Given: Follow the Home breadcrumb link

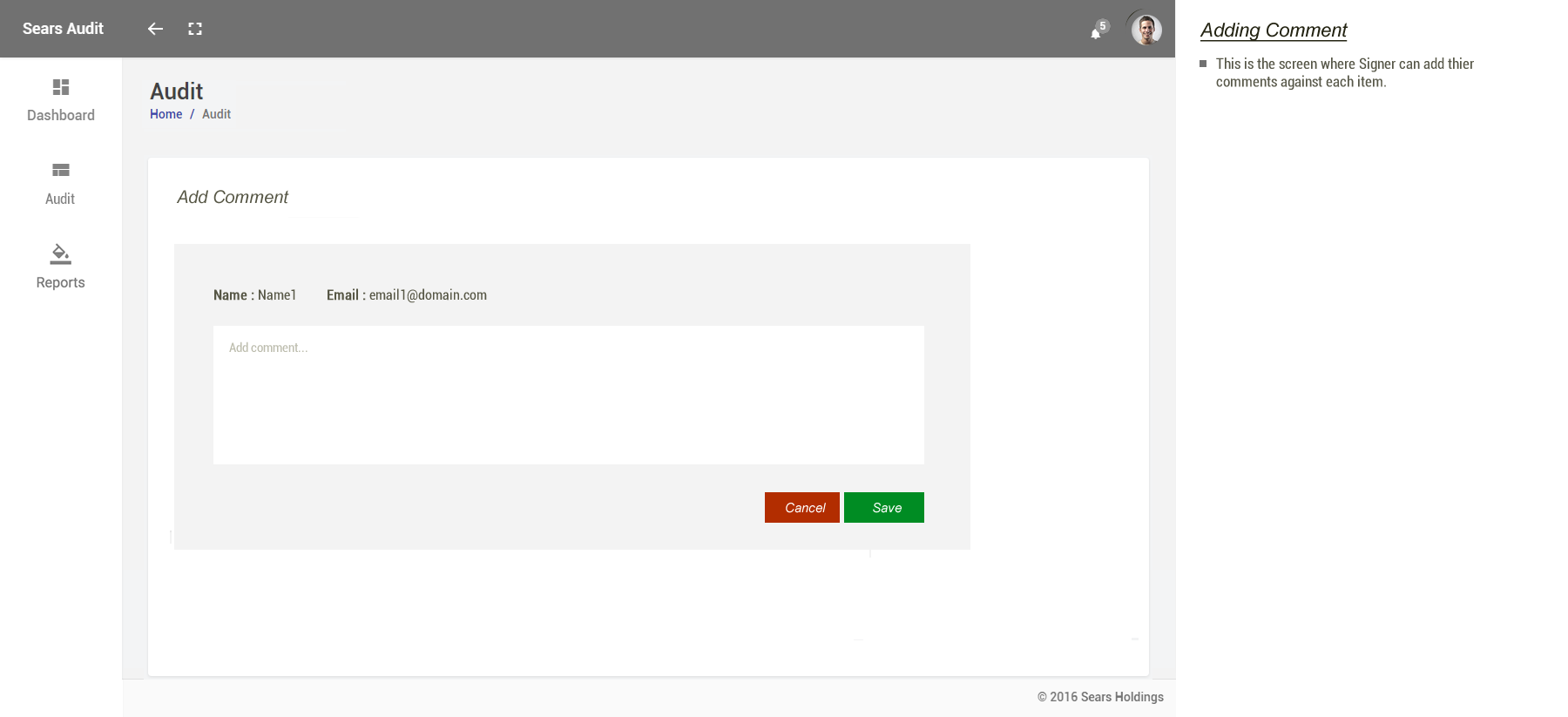Looking at the screenshot, I should [x=166, y=114].
